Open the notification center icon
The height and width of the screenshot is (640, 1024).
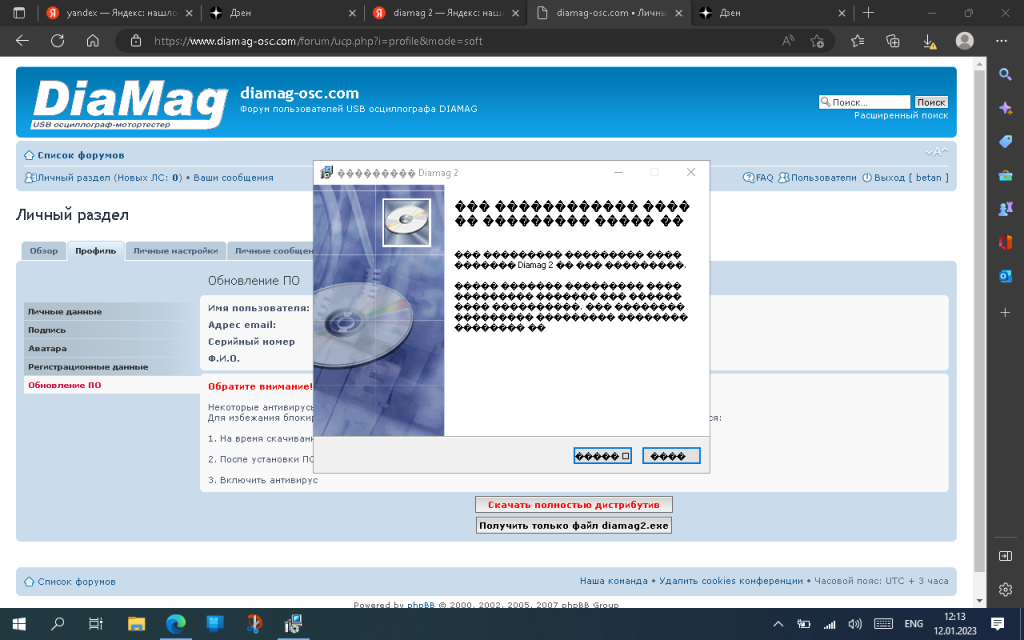pos(997,624)
